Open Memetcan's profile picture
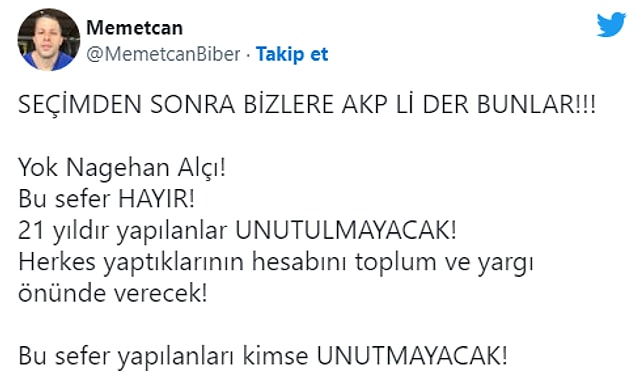Screen dimensions: 635x381 pos(49,40)
